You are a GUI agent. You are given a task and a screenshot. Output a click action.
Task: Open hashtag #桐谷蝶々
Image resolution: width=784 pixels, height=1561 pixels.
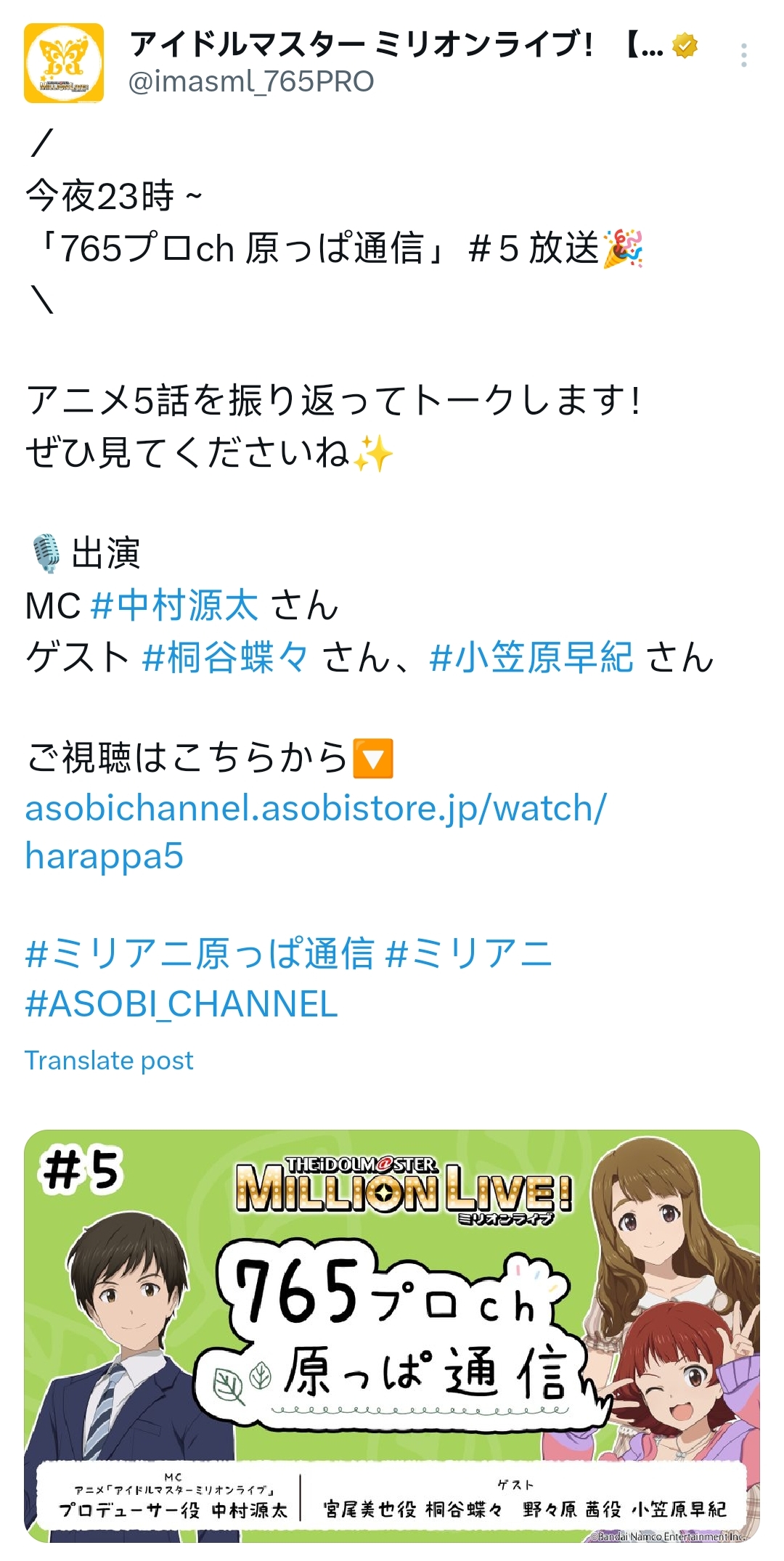click(226, 658)
